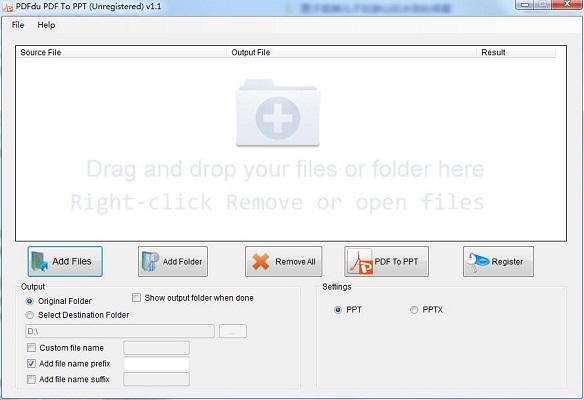
Task: Select the Original Folder radio option
Action: (x=29, y=301)
